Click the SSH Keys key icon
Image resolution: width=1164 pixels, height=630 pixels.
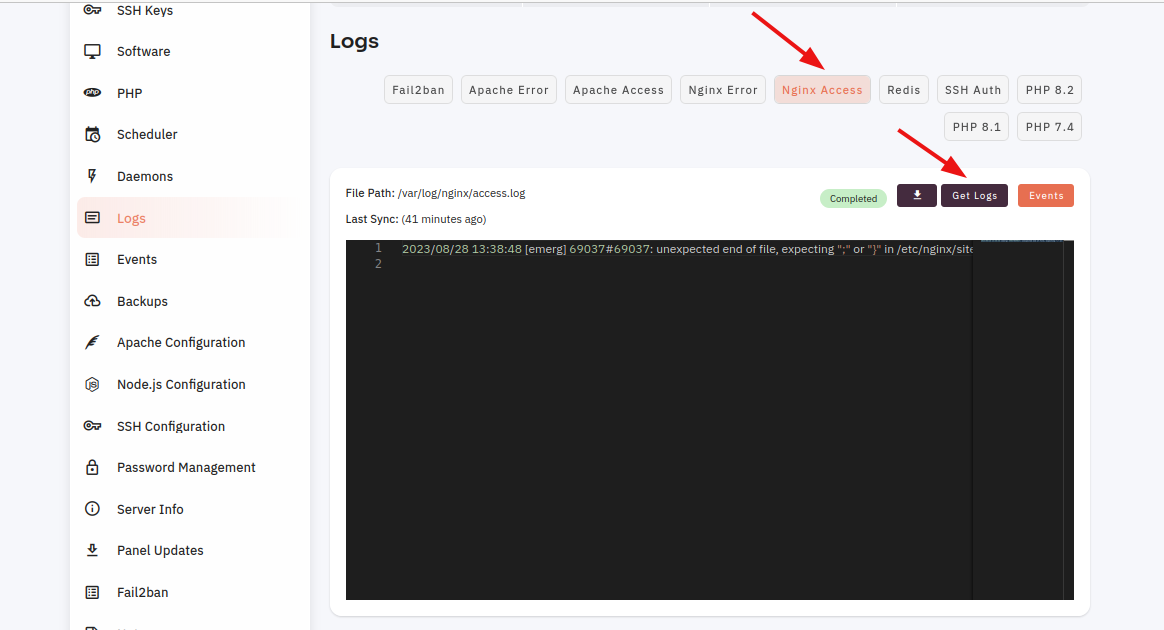coord(92,10)
